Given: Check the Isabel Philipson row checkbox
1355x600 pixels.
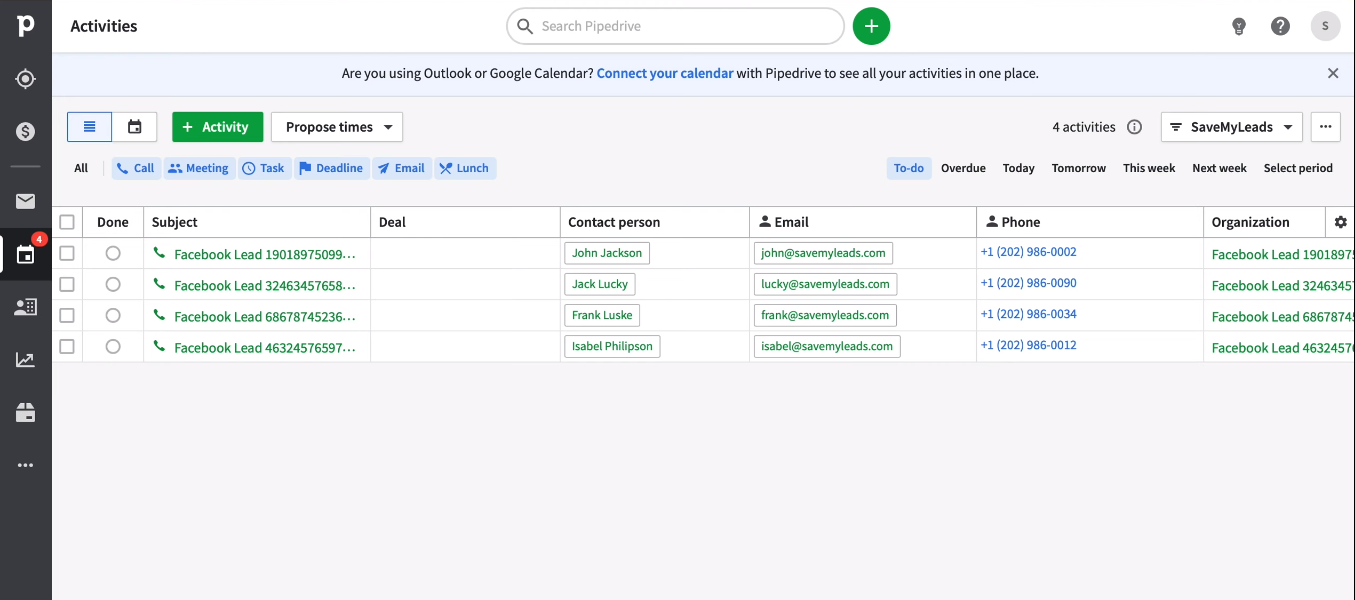Looking at the screenshot, I should click(67, 347).
